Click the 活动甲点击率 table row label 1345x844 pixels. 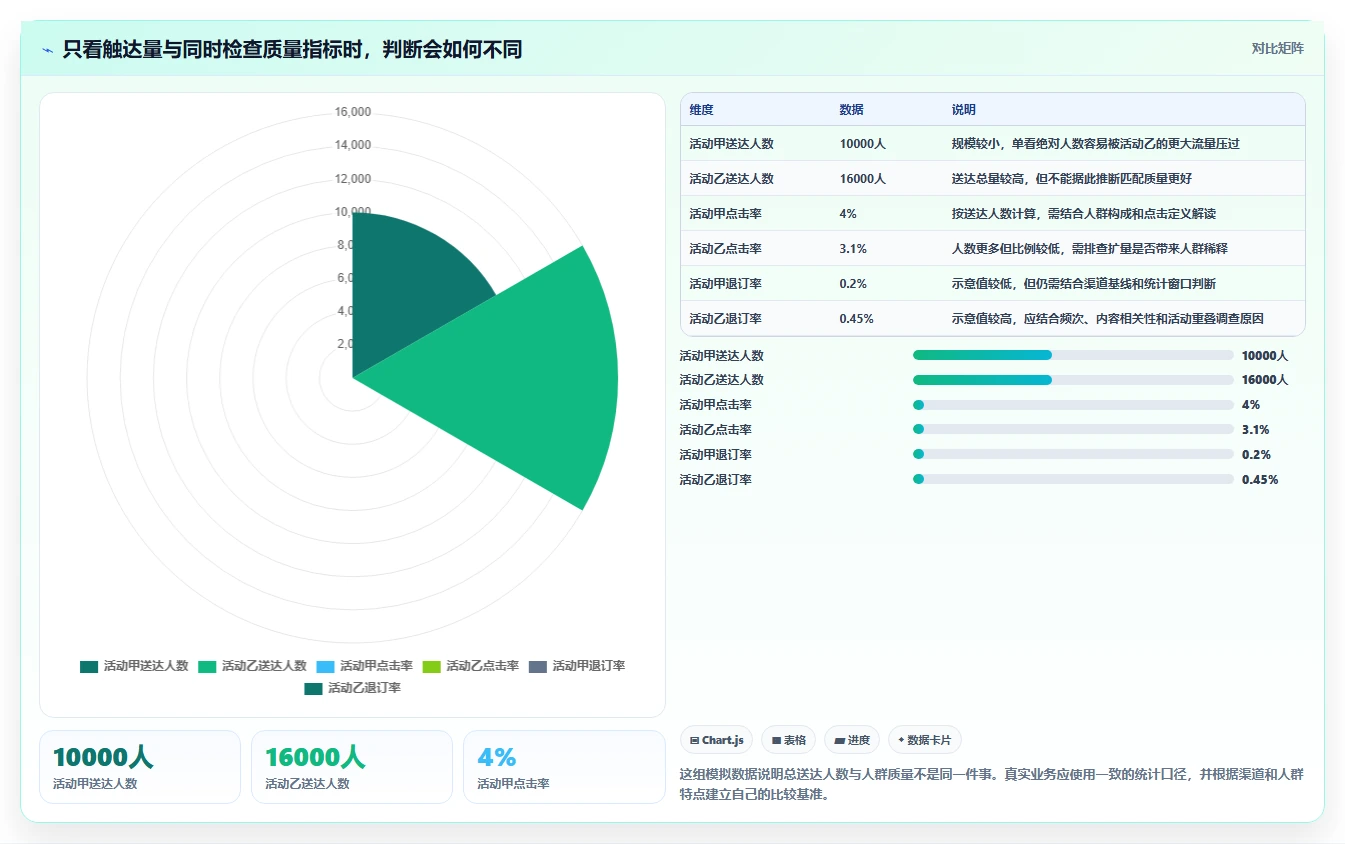tap(725, 214)
